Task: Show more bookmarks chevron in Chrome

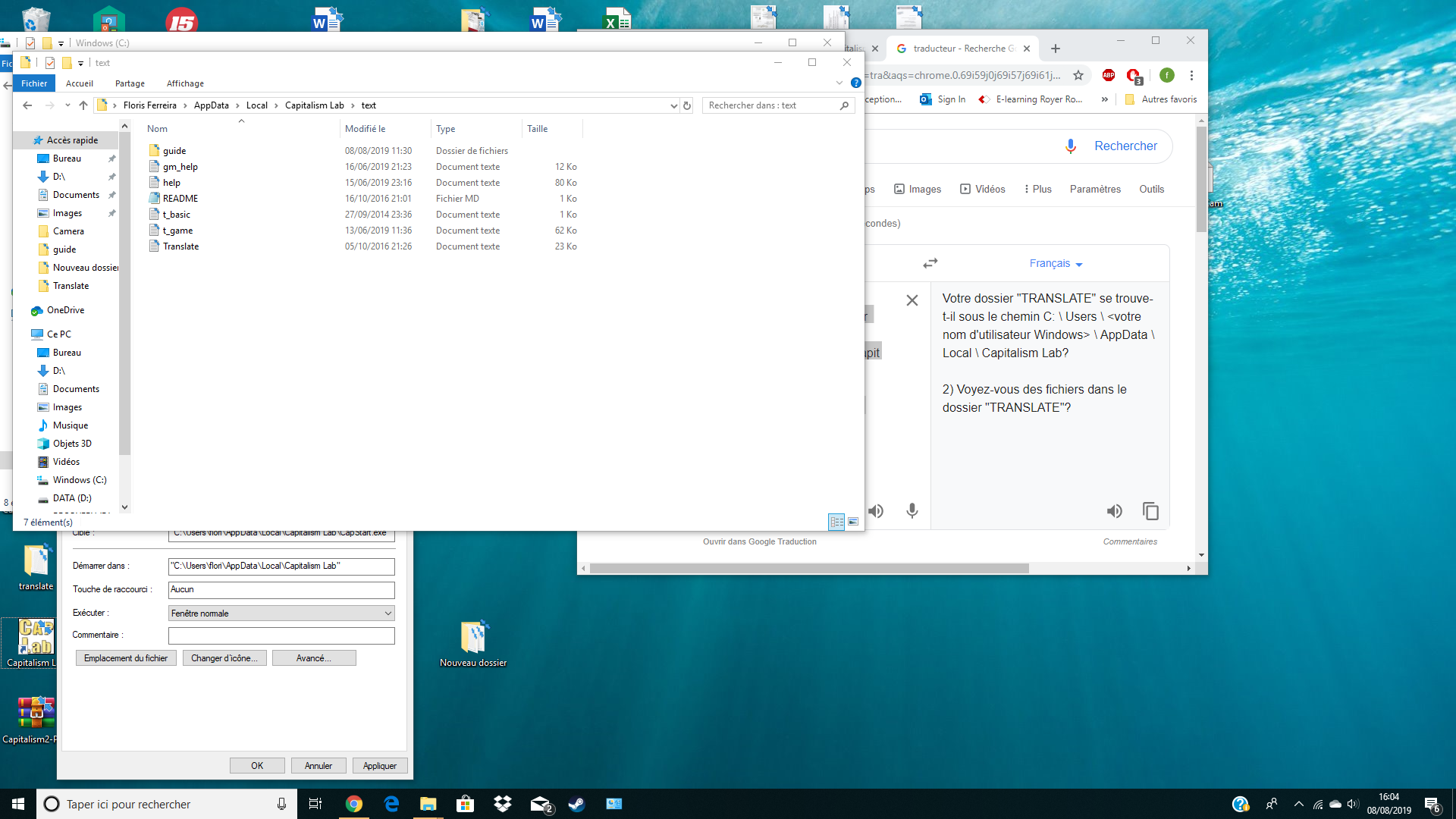Action: pyautogui.click(x=1105, y=99)
